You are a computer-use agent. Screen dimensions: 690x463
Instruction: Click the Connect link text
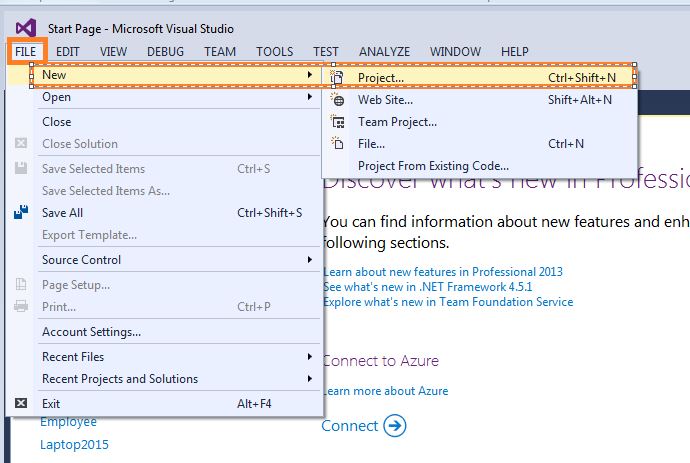(350, 426)
